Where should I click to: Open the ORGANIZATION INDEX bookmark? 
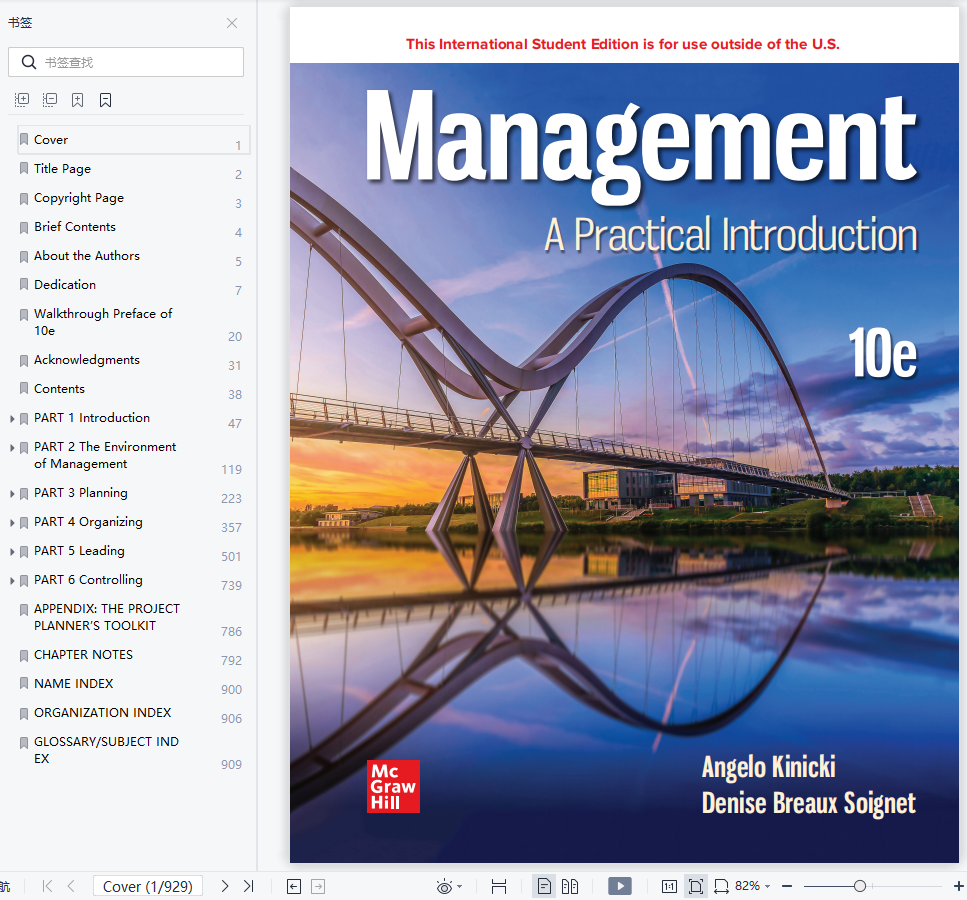(x=102, y=713)
